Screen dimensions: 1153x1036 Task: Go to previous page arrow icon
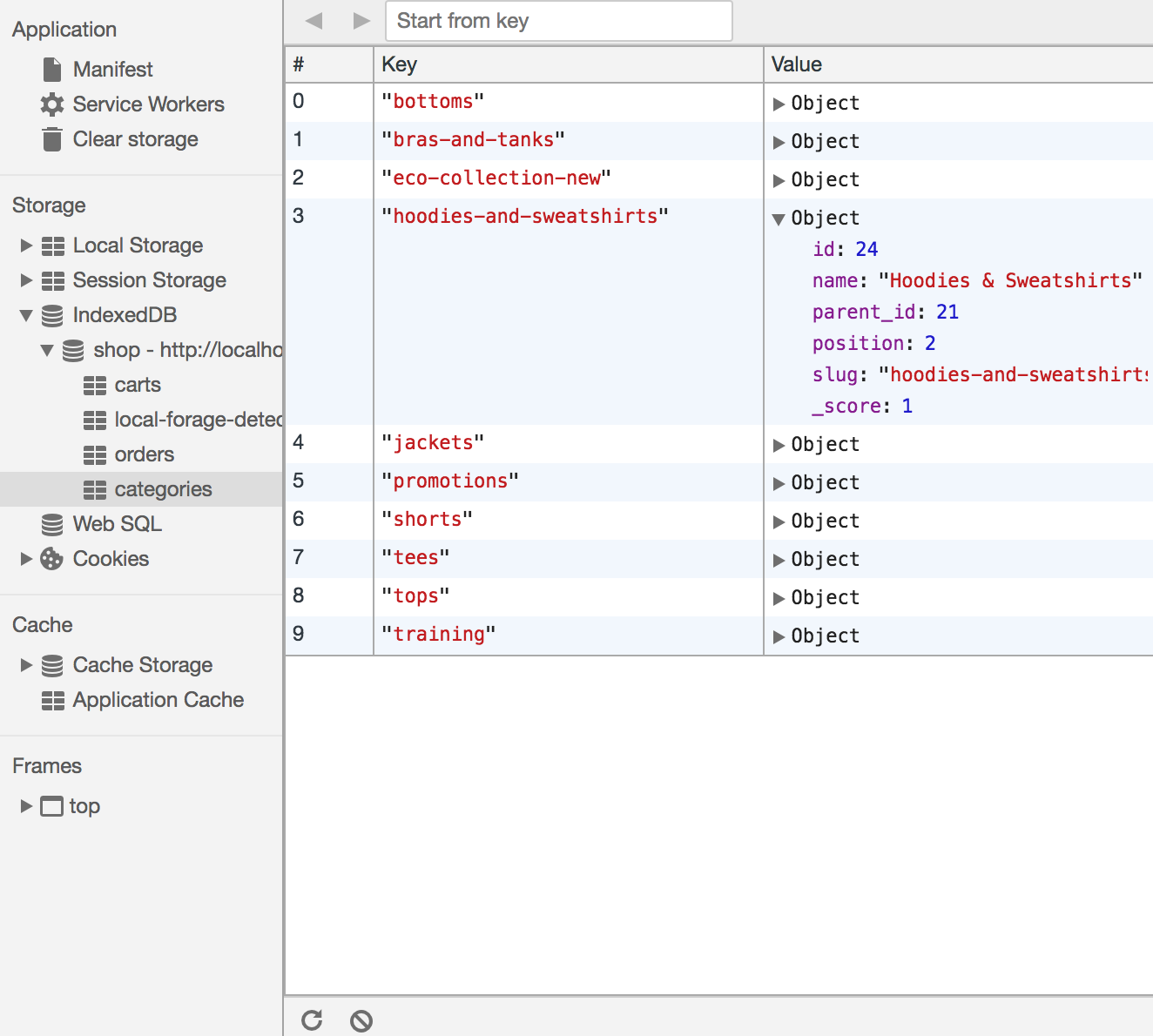pos(314,21)
